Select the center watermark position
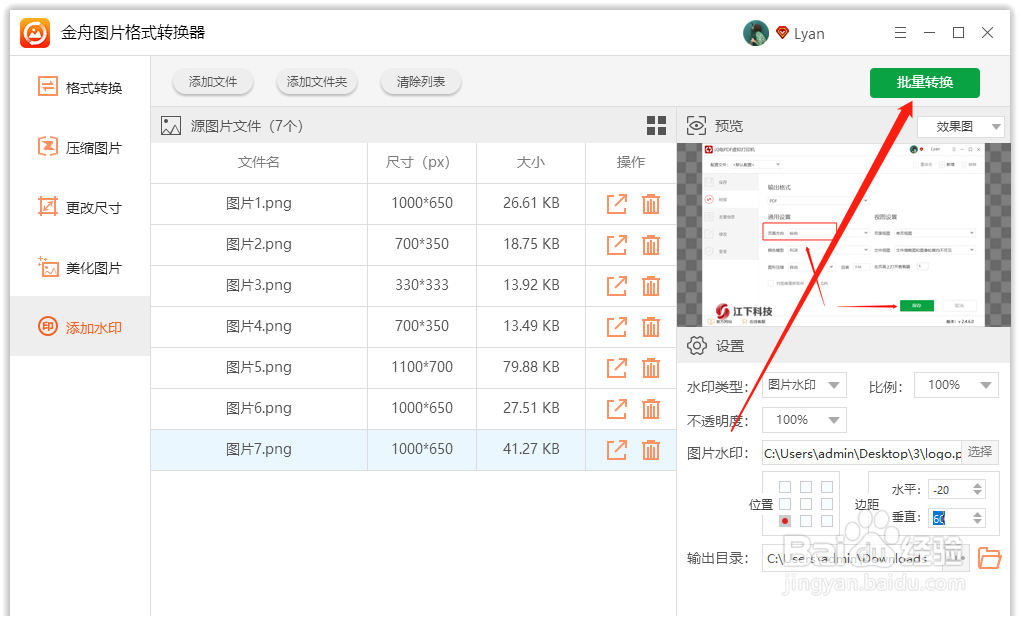The image size is (1020, 618). click(805, 502)
